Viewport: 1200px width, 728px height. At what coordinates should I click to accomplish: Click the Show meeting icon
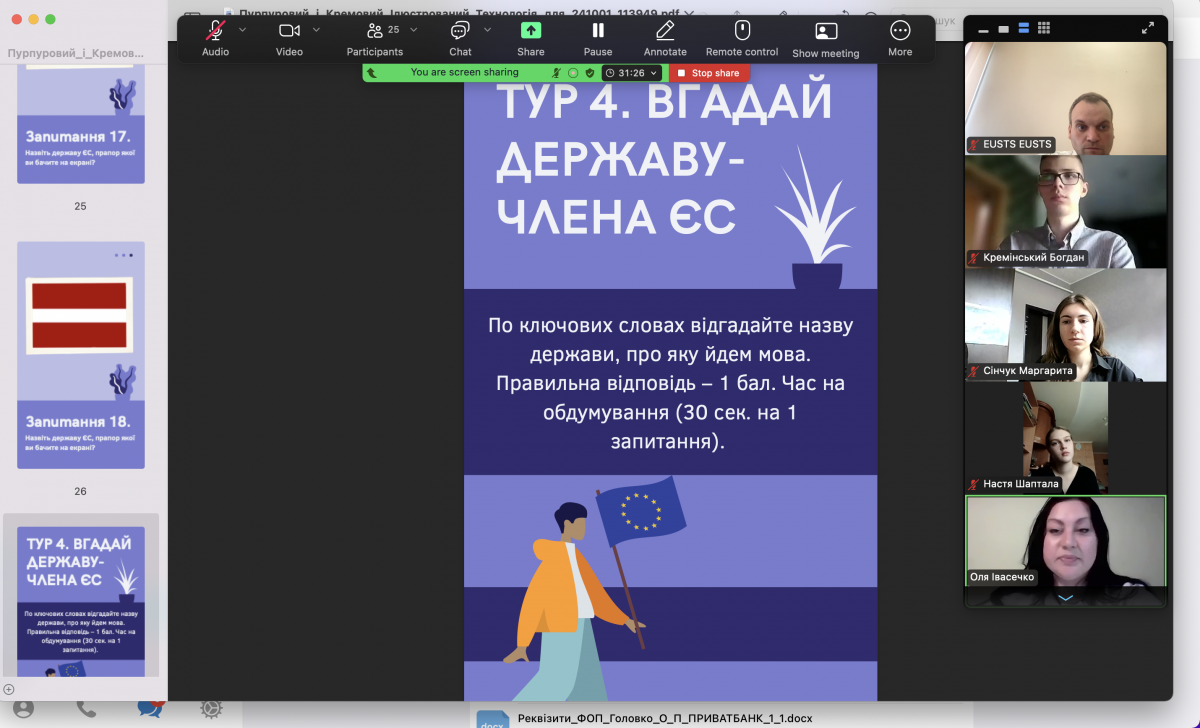(825, 31)
